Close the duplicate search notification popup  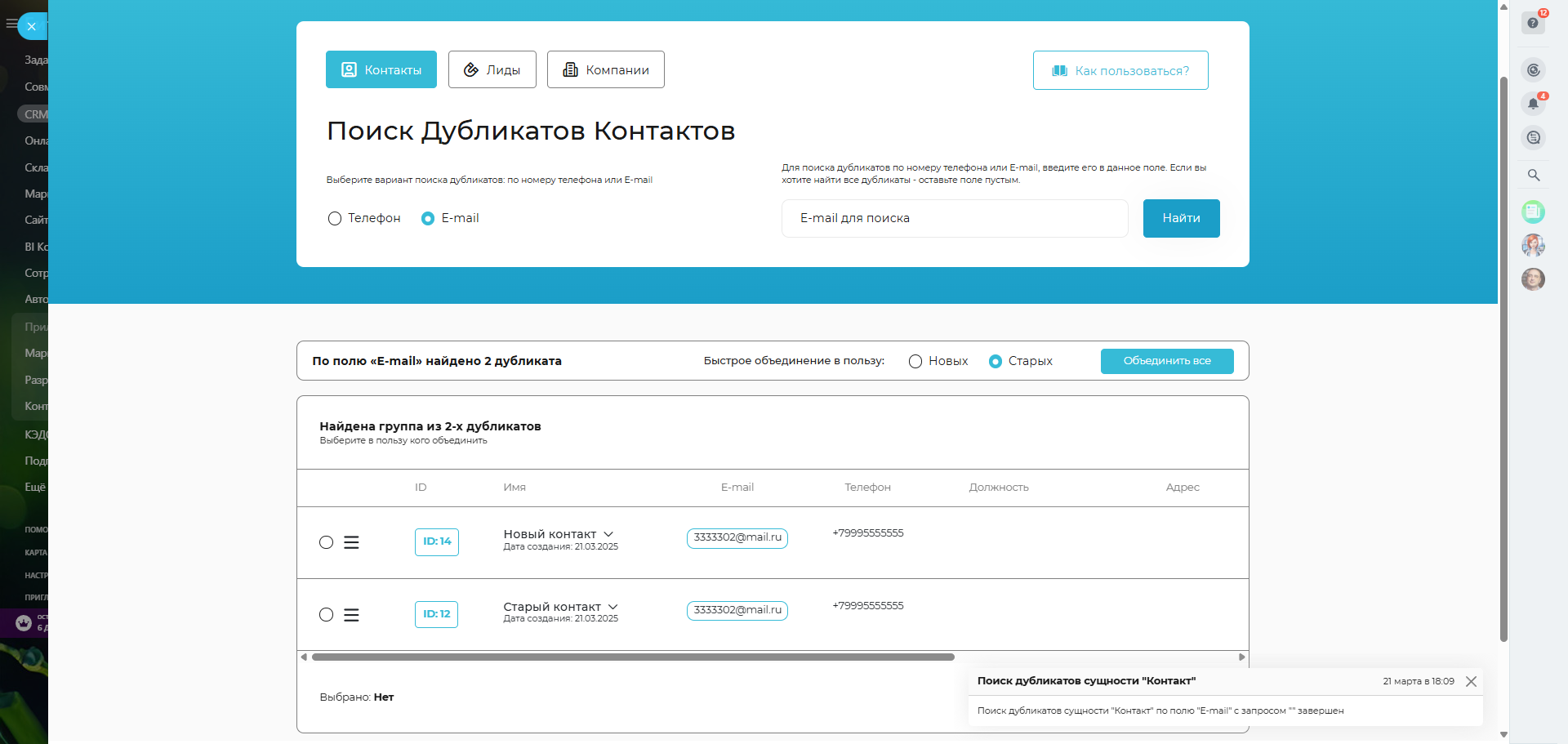(x=1471, y=681)
